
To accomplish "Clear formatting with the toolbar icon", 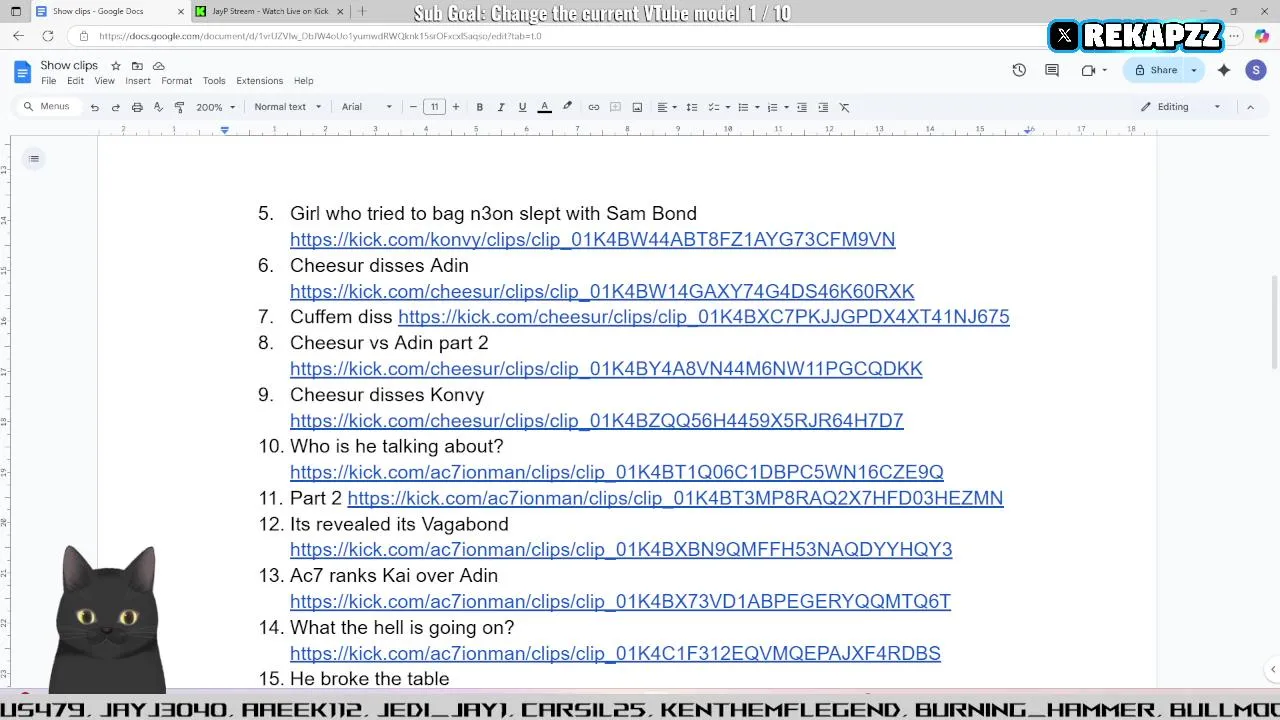I will pyautogui.click(x=844, y=107).
